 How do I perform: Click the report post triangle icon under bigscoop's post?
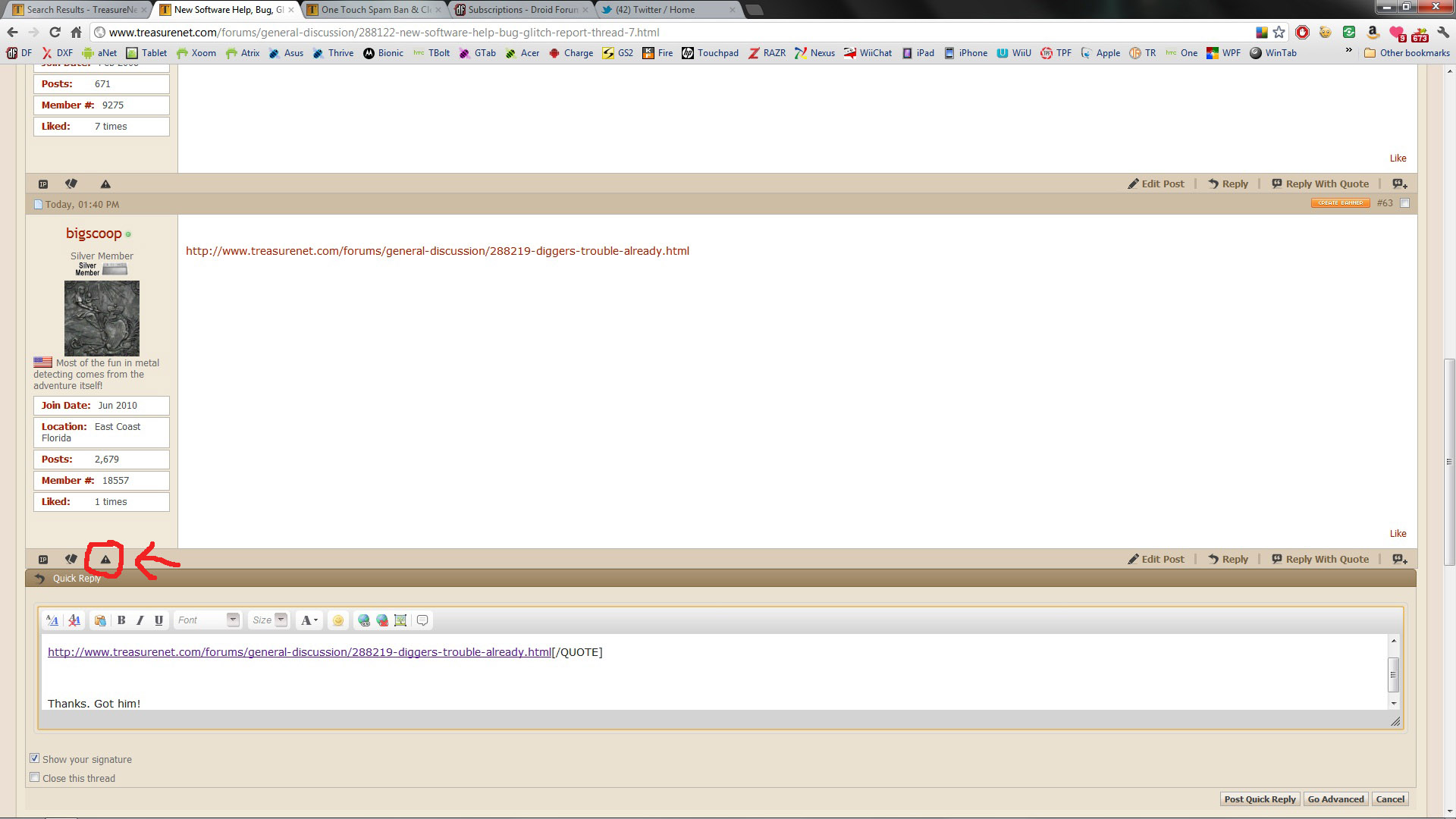click(x=105, y=560)
